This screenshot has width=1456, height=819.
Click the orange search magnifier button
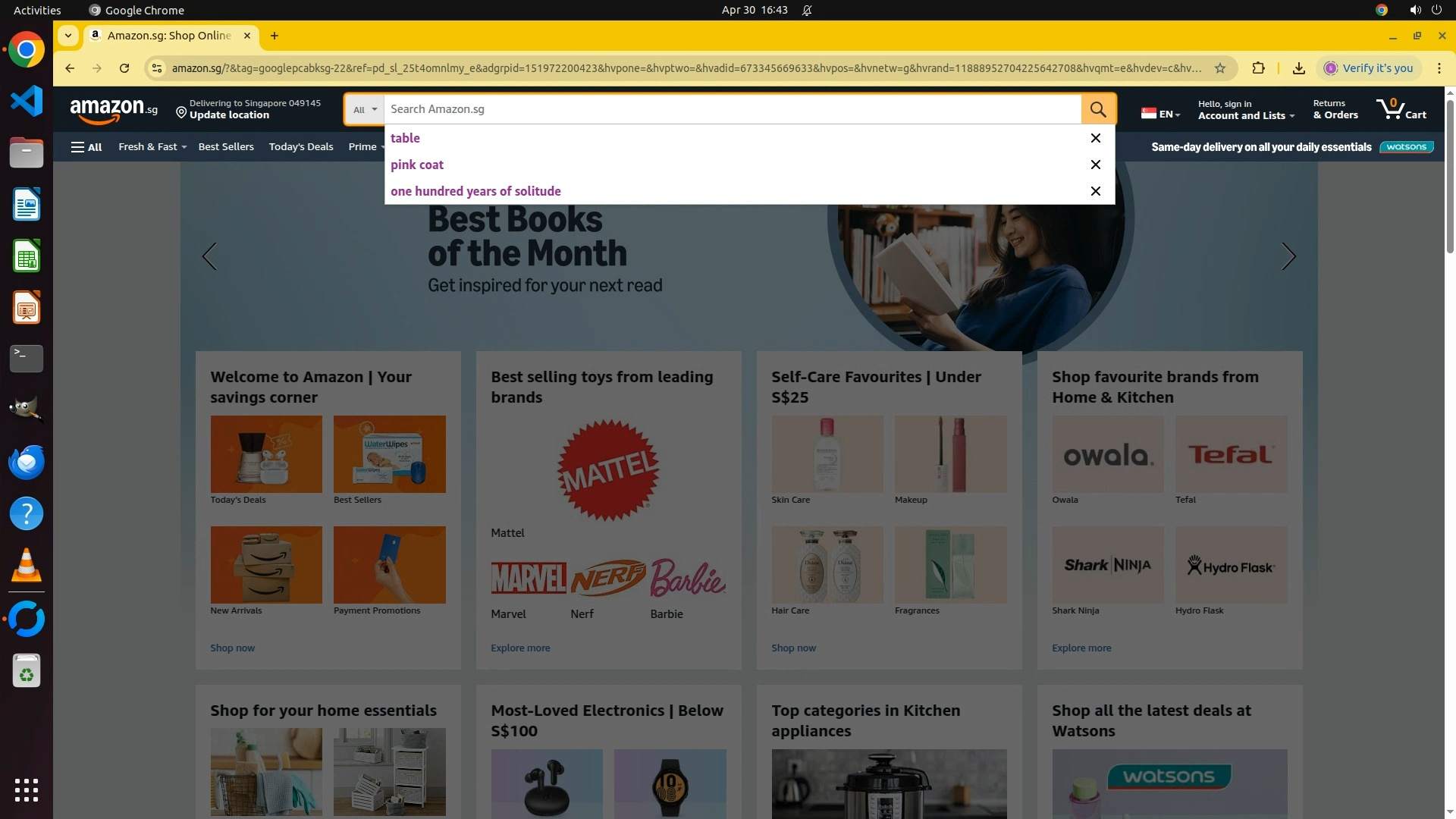1097,109
